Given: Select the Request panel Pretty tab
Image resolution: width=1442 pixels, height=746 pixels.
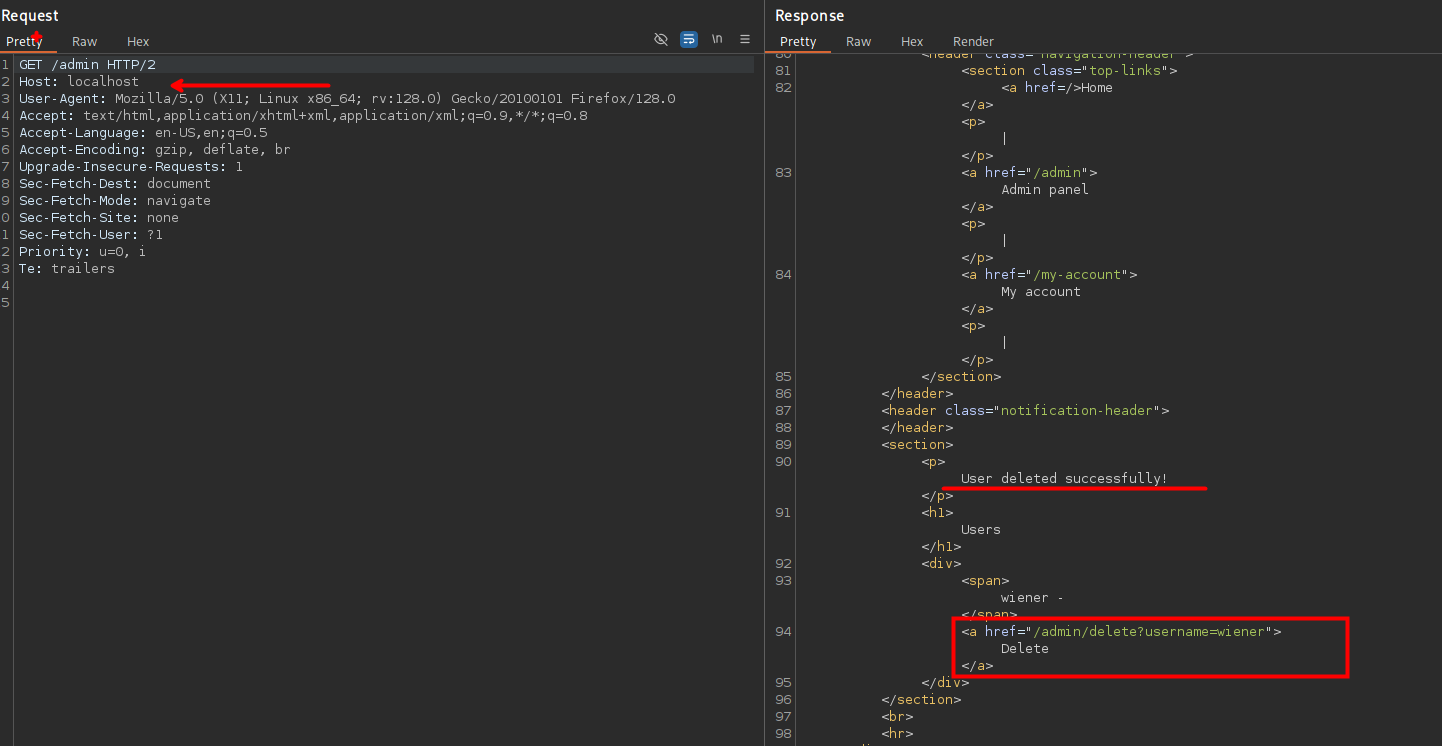Looking at the screenshot, I should point(24,41).
